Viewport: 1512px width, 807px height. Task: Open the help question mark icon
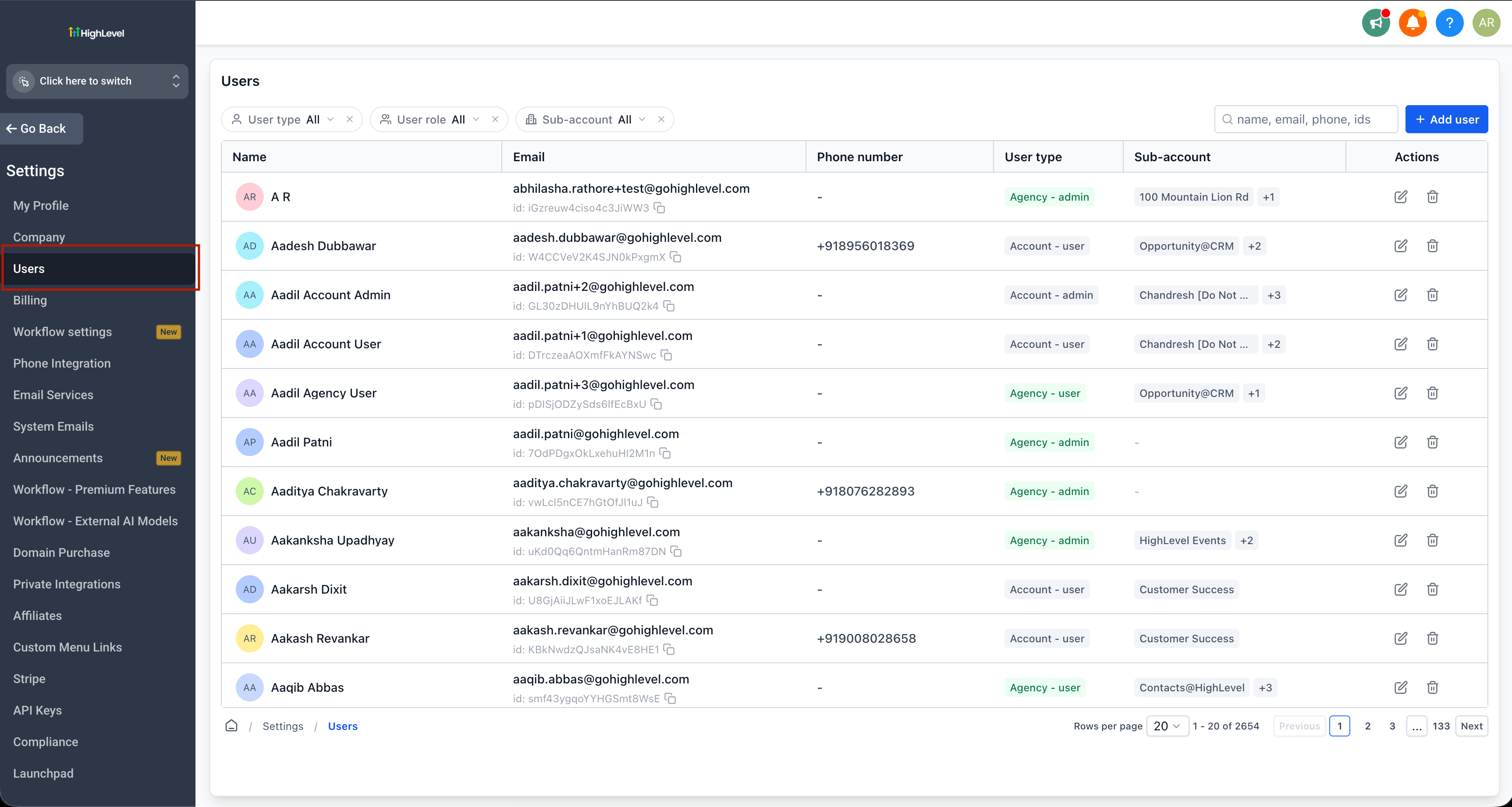1449,23
